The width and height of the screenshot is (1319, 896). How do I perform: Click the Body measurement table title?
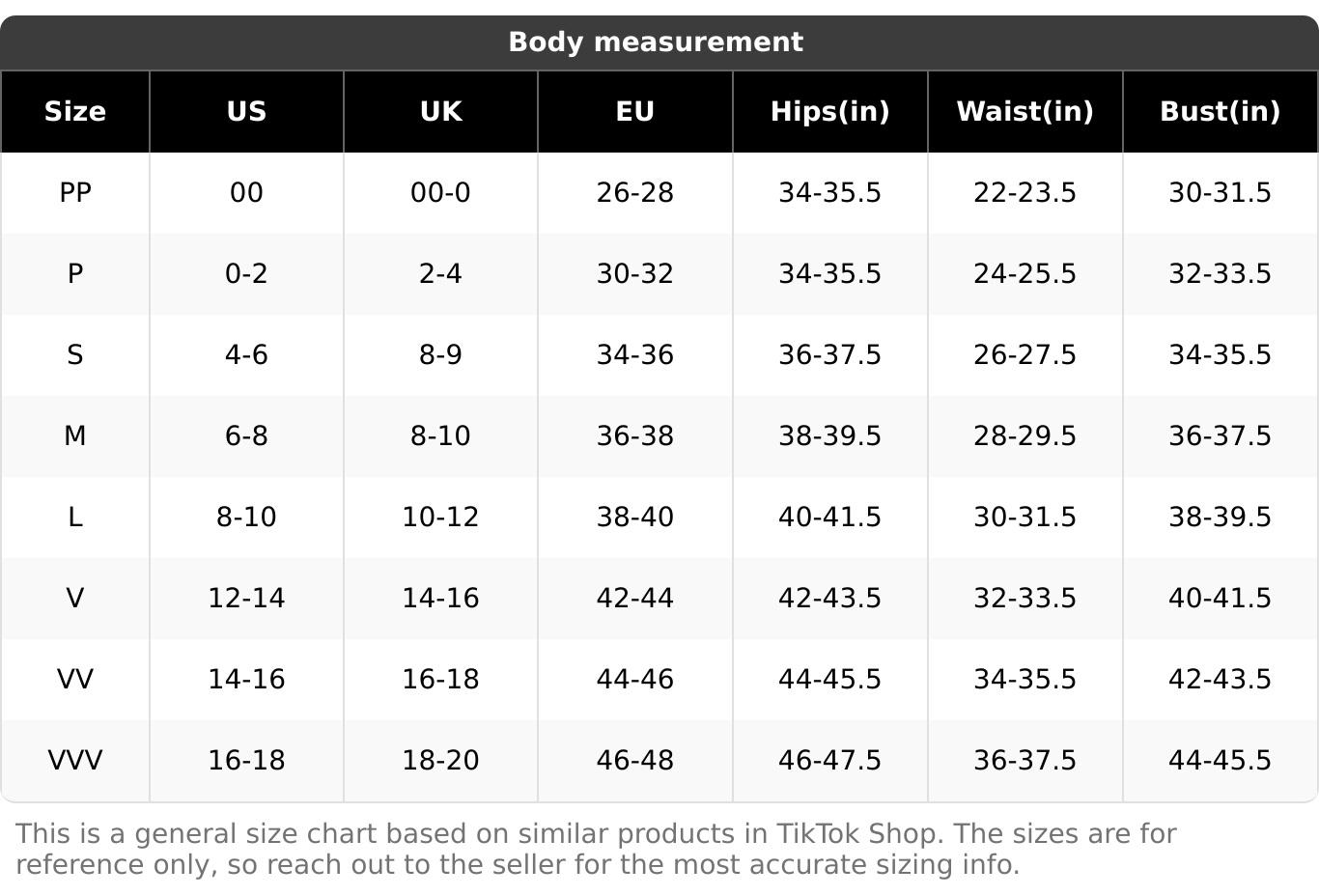(x=656, y=42)
